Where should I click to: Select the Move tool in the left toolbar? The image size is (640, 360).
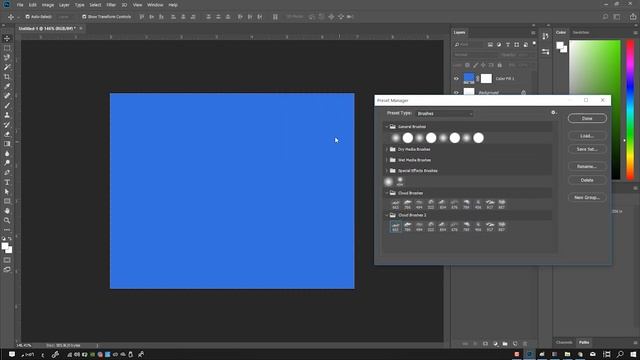(x=7, y=38)
